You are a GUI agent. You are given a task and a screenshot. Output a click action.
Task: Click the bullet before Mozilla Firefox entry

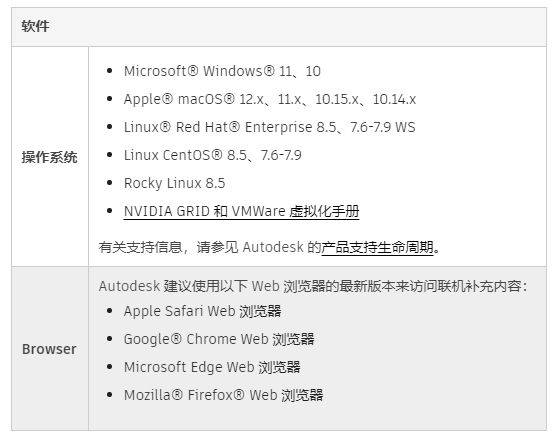tap(110, 395)
